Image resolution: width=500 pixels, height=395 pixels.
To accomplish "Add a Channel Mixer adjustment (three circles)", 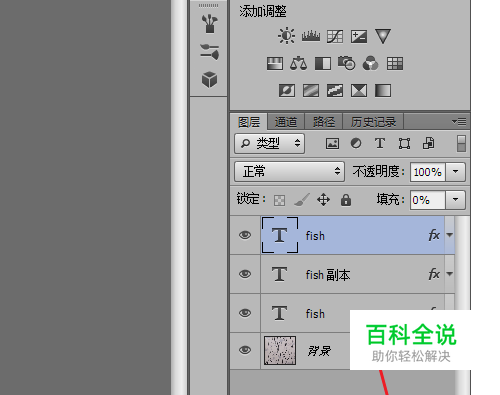I will 370,63.
